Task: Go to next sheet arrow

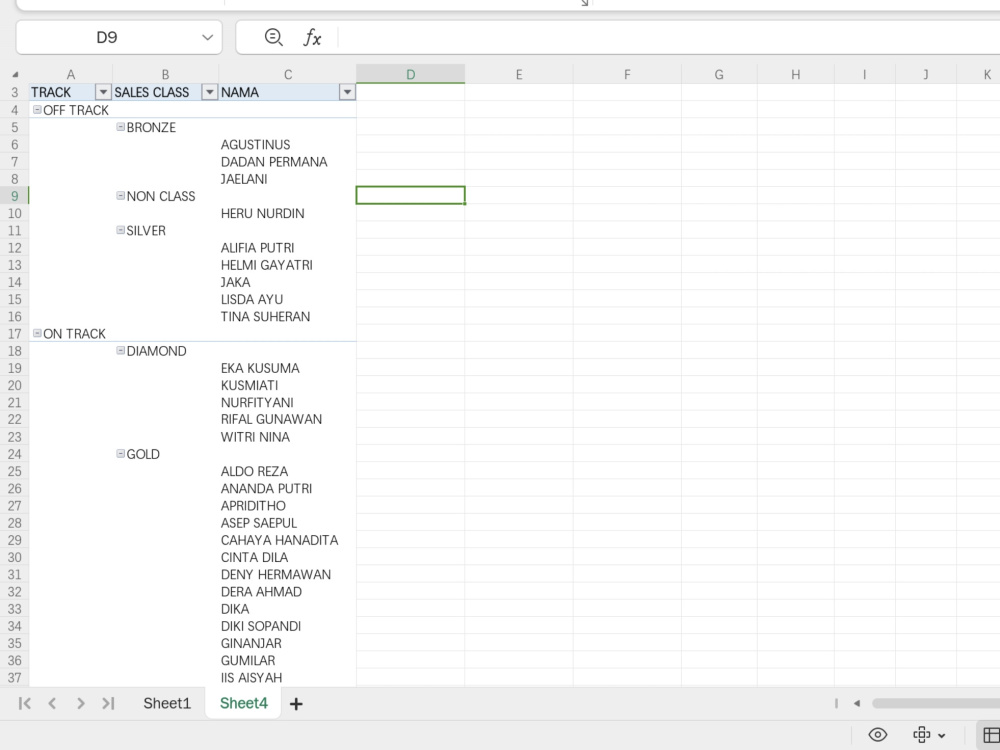Action: (x=80, y=703)
